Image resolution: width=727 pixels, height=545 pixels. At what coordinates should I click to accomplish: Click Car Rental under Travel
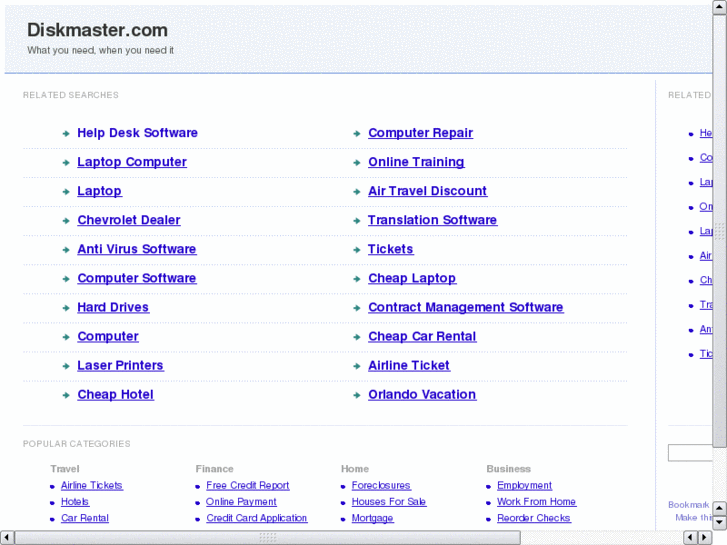click(x=84, y=518)
